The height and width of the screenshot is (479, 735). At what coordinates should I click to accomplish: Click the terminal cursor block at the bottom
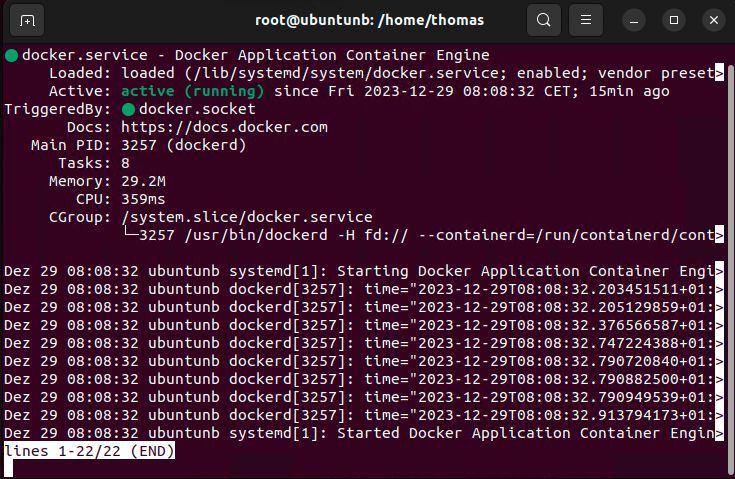(x=8, y=469)
